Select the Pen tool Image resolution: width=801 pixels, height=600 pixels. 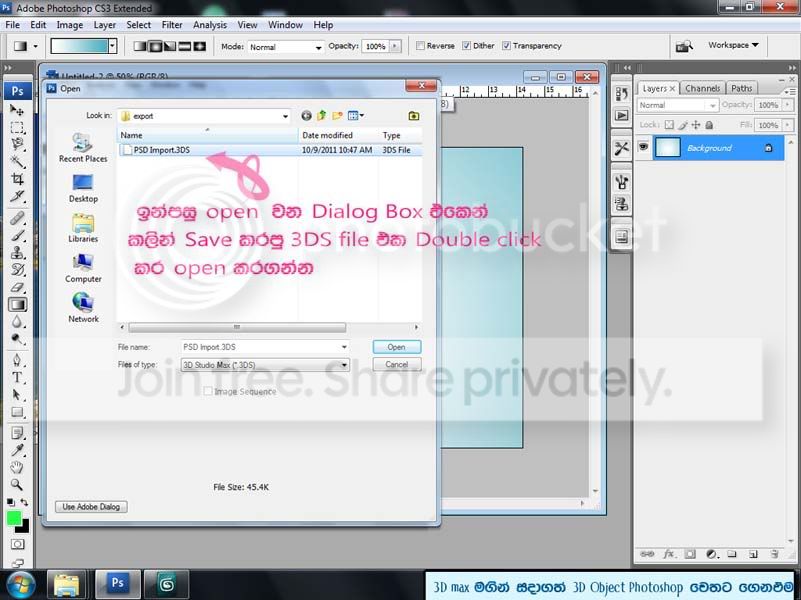[x=17, y=361]
